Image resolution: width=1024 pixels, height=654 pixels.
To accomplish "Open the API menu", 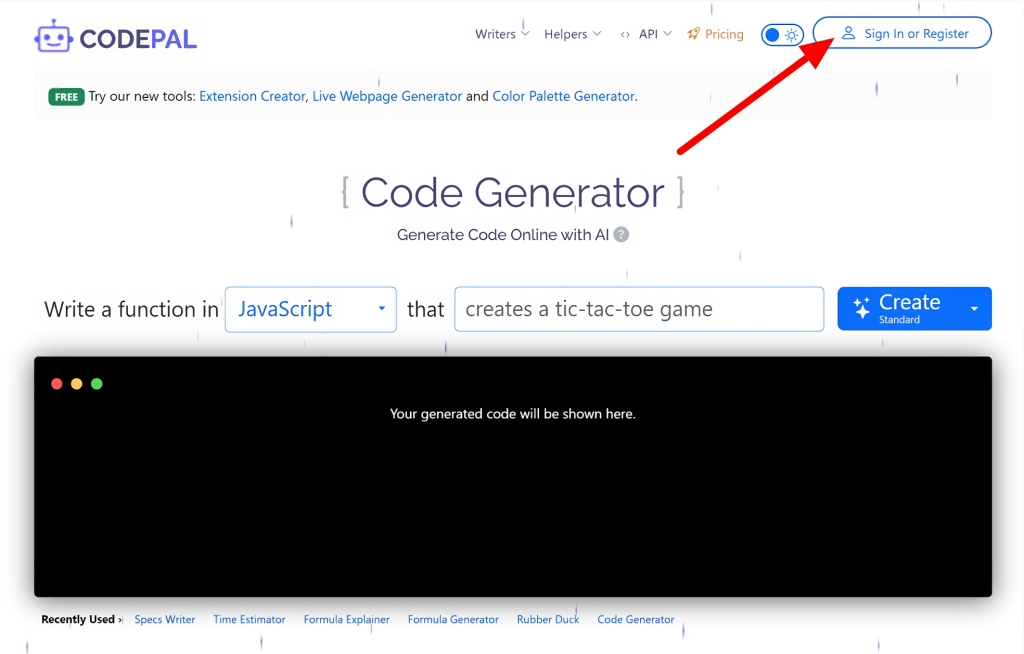I will 646,34.
